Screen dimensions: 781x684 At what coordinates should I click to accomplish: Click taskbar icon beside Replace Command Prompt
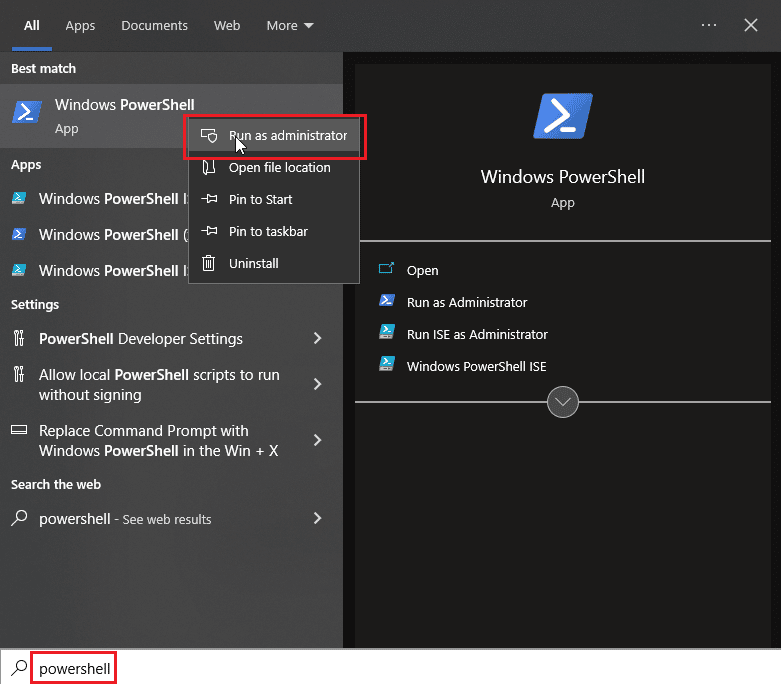tap(19, 429)
